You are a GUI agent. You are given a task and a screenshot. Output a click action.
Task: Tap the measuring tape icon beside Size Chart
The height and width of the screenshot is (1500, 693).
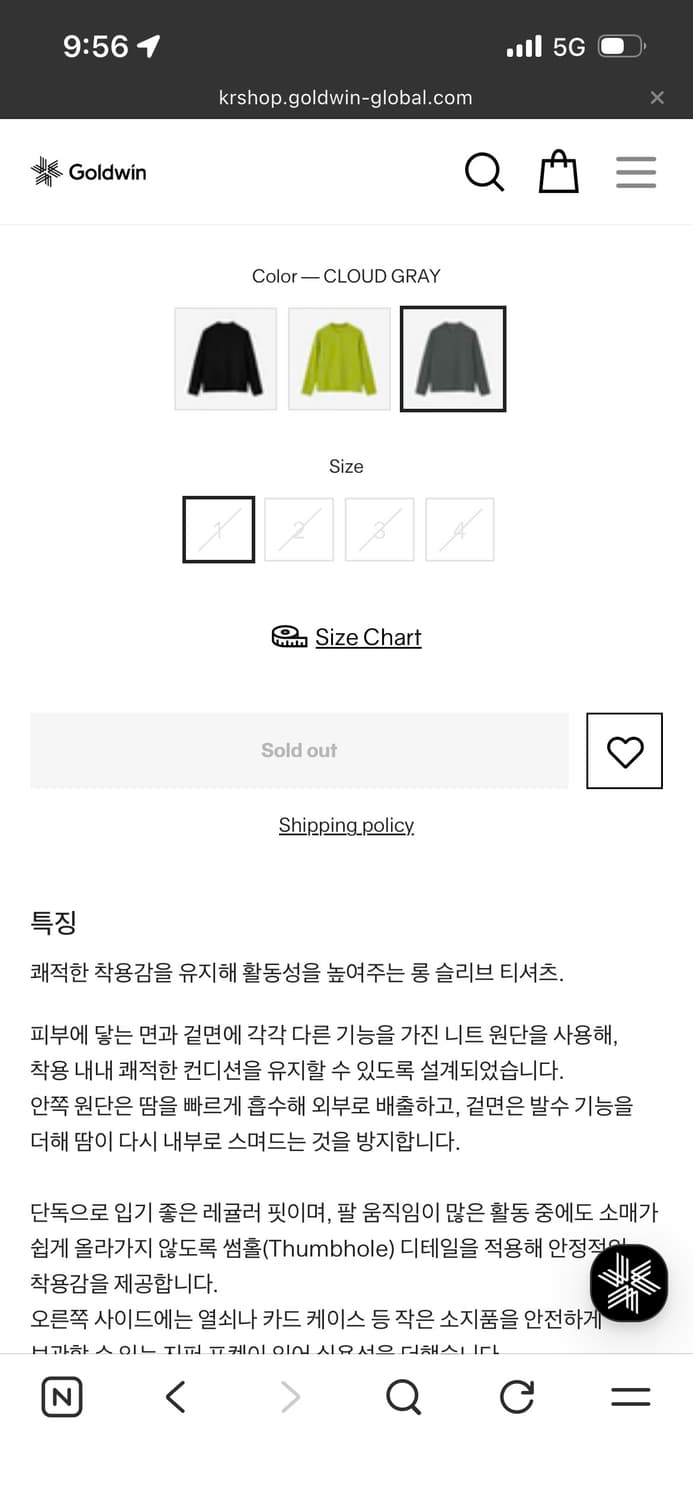(x=289, y=636)
